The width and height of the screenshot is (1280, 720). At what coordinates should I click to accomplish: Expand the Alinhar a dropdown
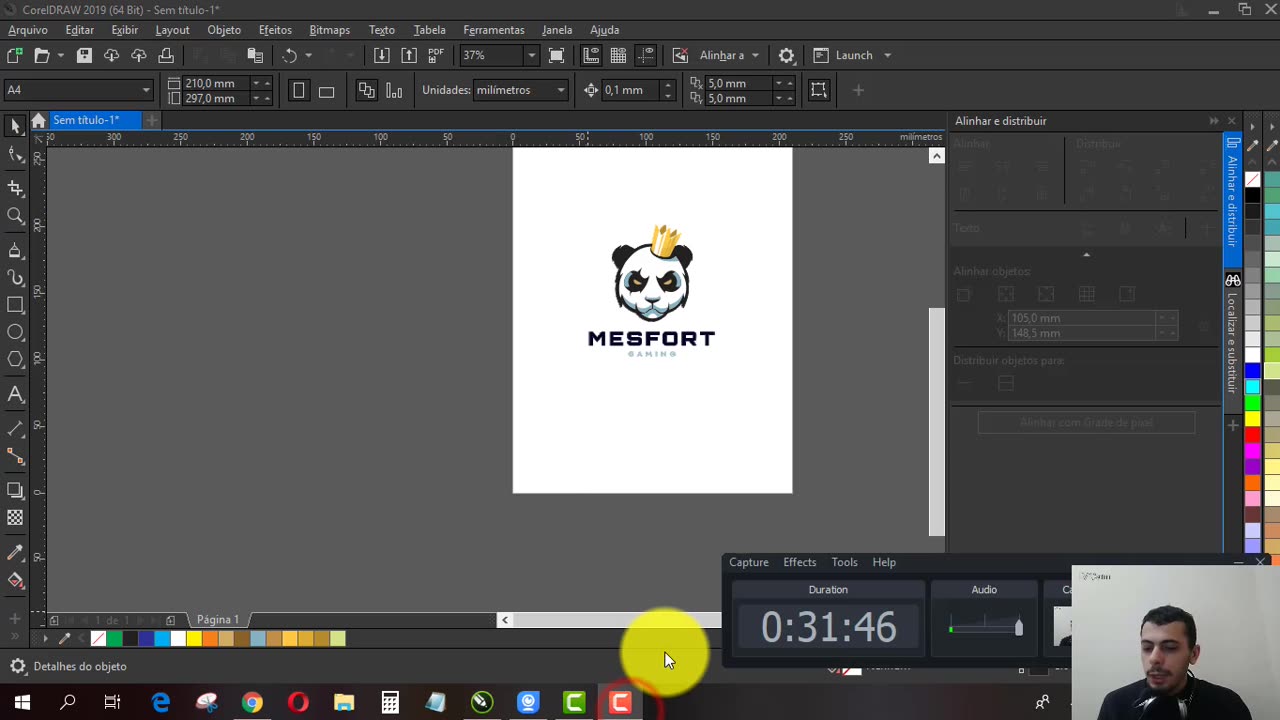click(754, 55)
